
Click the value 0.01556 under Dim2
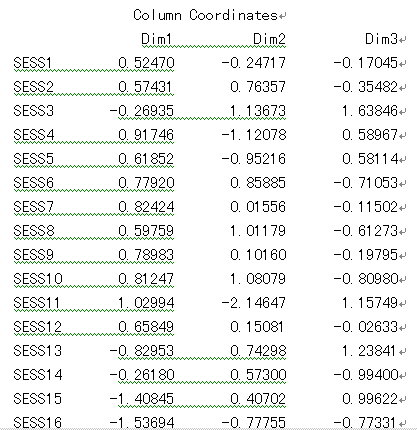click(258, 207)
